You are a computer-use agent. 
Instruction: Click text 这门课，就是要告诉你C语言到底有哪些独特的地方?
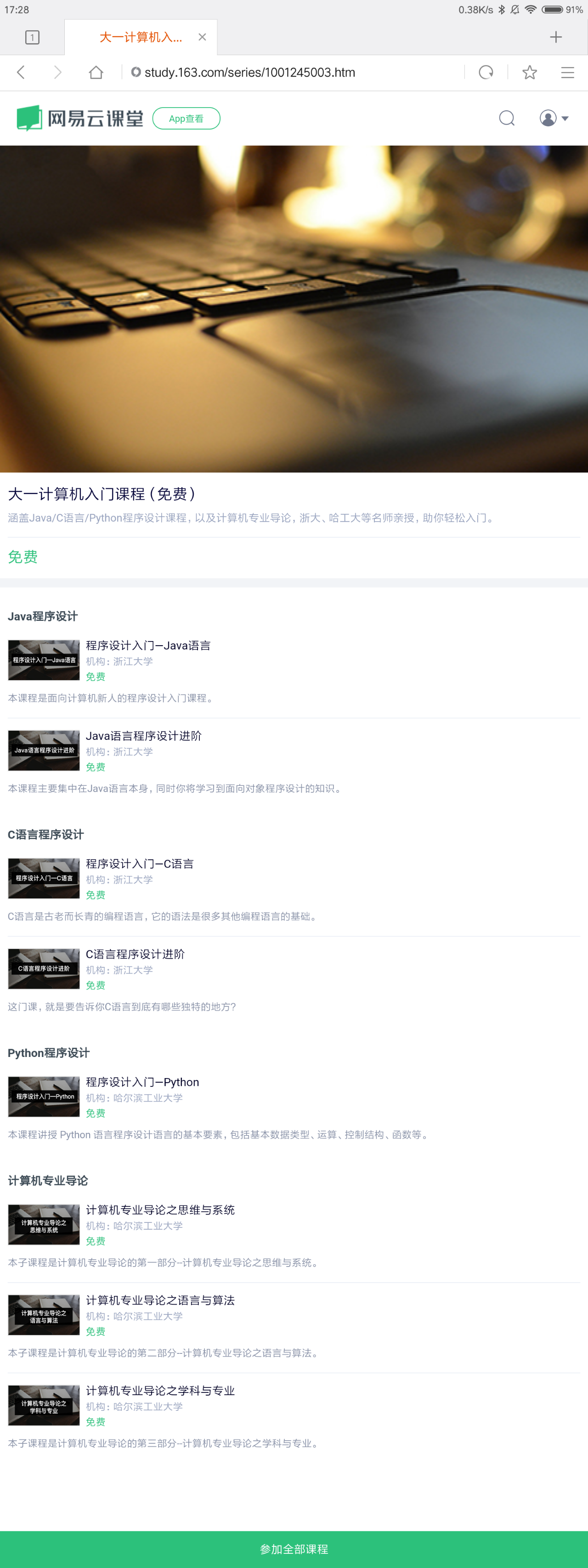(122, 1007)
